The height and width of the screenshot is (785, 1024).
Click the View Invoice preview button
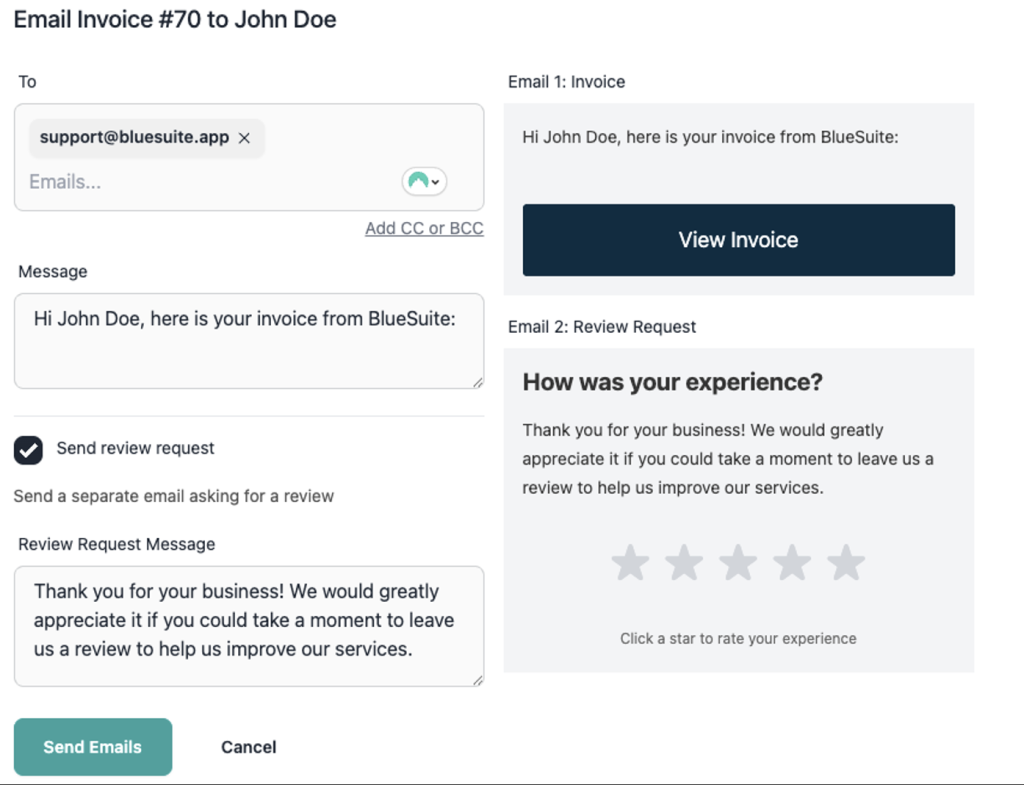pos(739,240)
